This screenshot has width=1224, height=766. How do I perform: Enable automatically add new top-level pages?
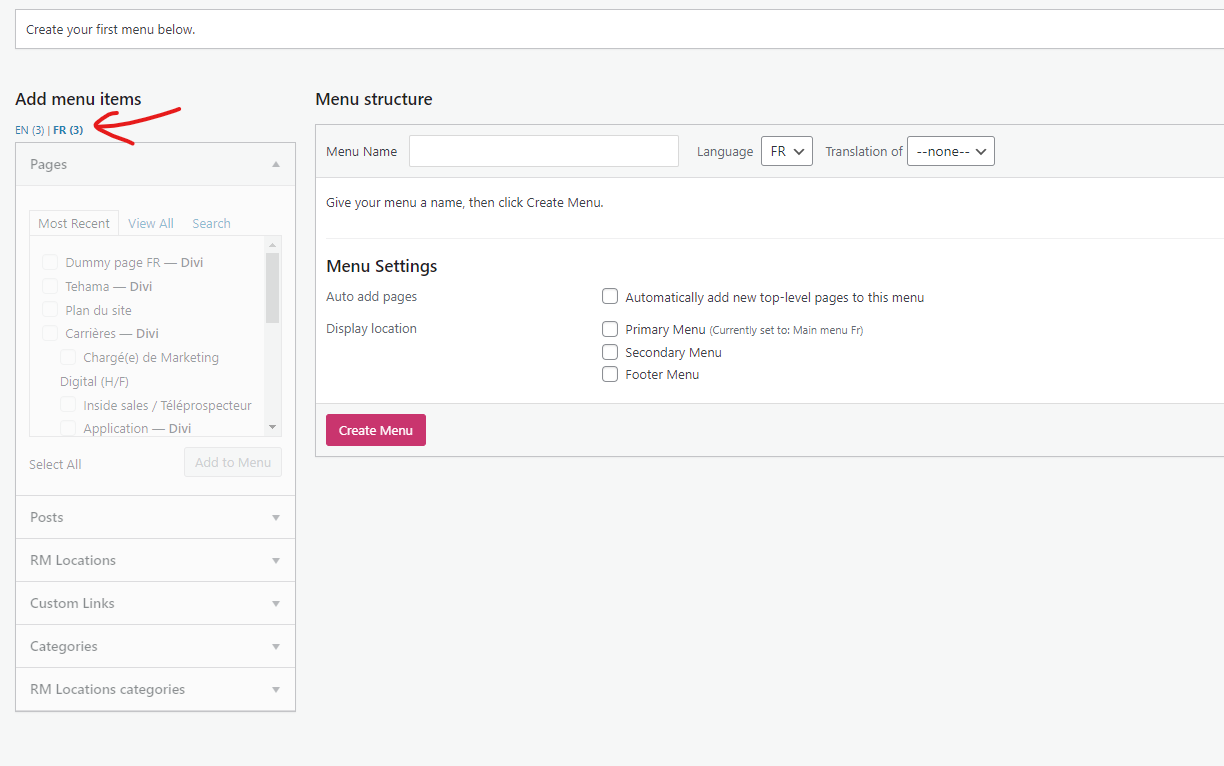[610, 297]
